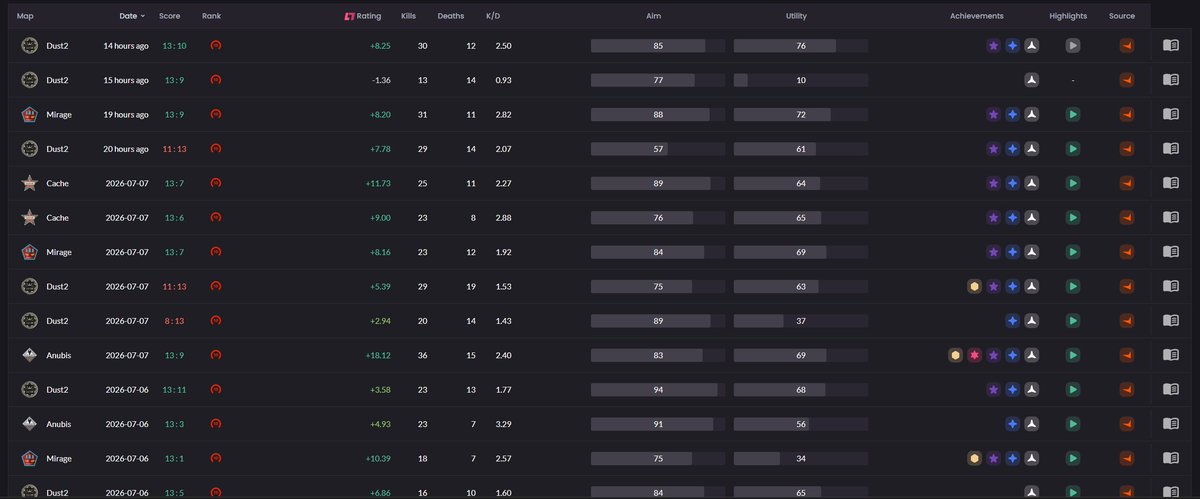Click yellow hexagon achievement in +5.39 Dust2 row

coord(973,286)
